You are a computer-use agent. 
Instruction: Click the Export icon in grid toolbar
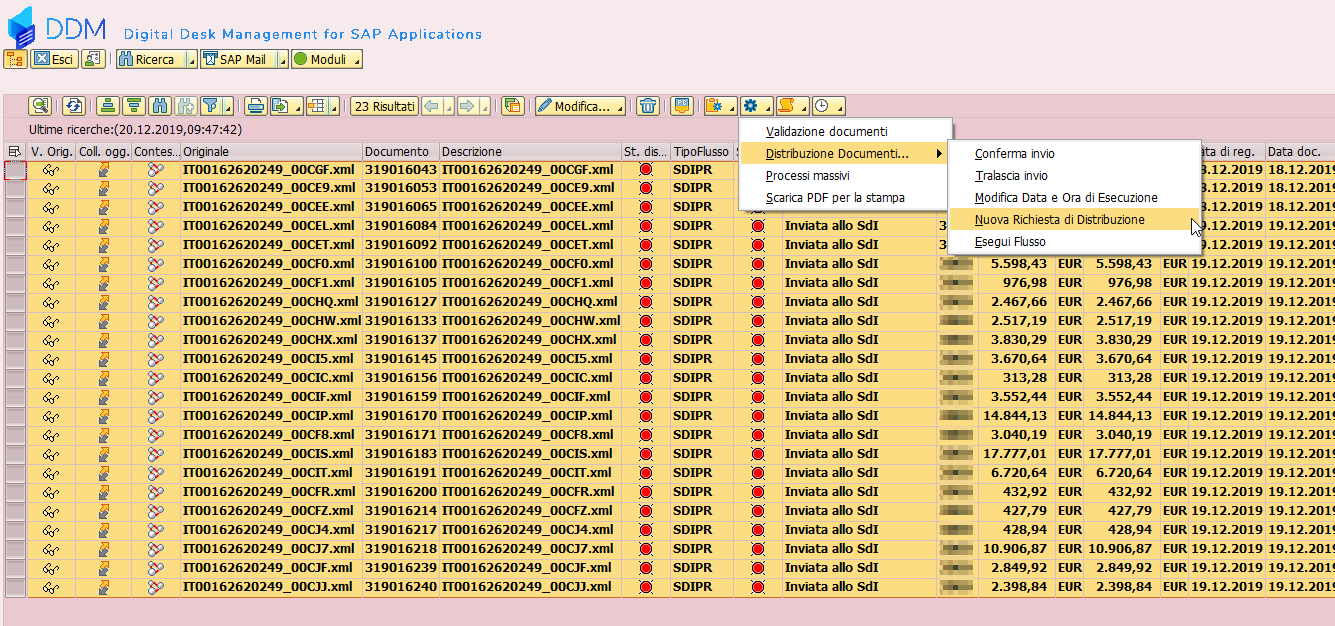pos(281,106)
